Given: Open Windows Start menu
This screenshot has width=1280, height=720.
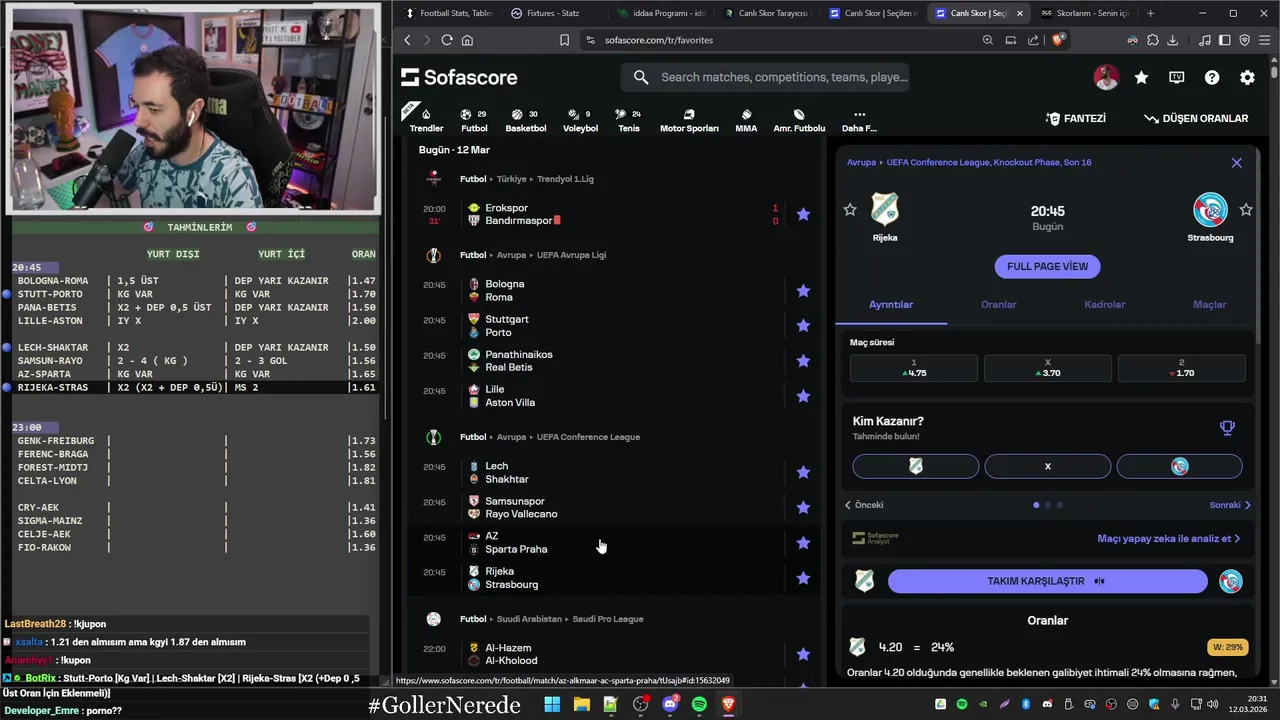Looking at the screenshot, I should (x=552, y=705).
